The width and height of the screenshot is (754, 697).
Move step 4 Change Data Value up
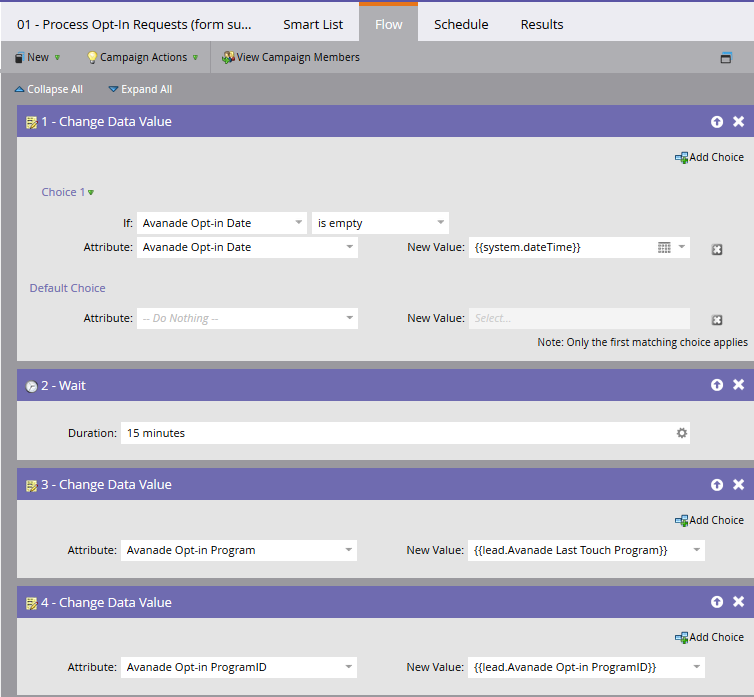[717, 602]
